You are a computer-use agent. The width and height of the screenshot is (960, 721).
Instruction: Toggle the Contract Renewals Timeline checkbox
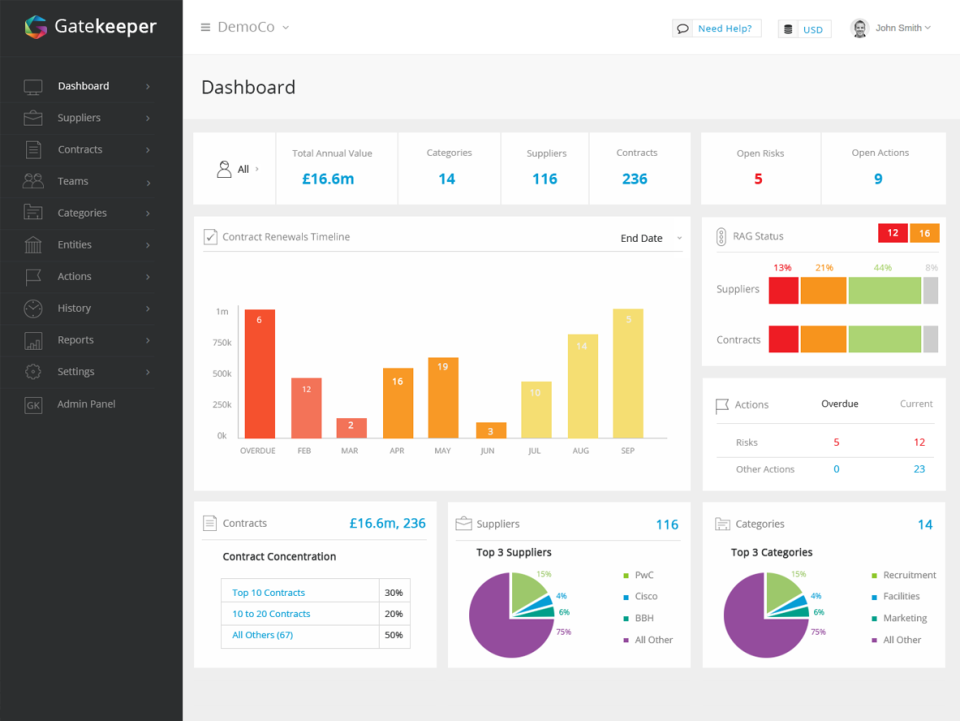(210, 237)
